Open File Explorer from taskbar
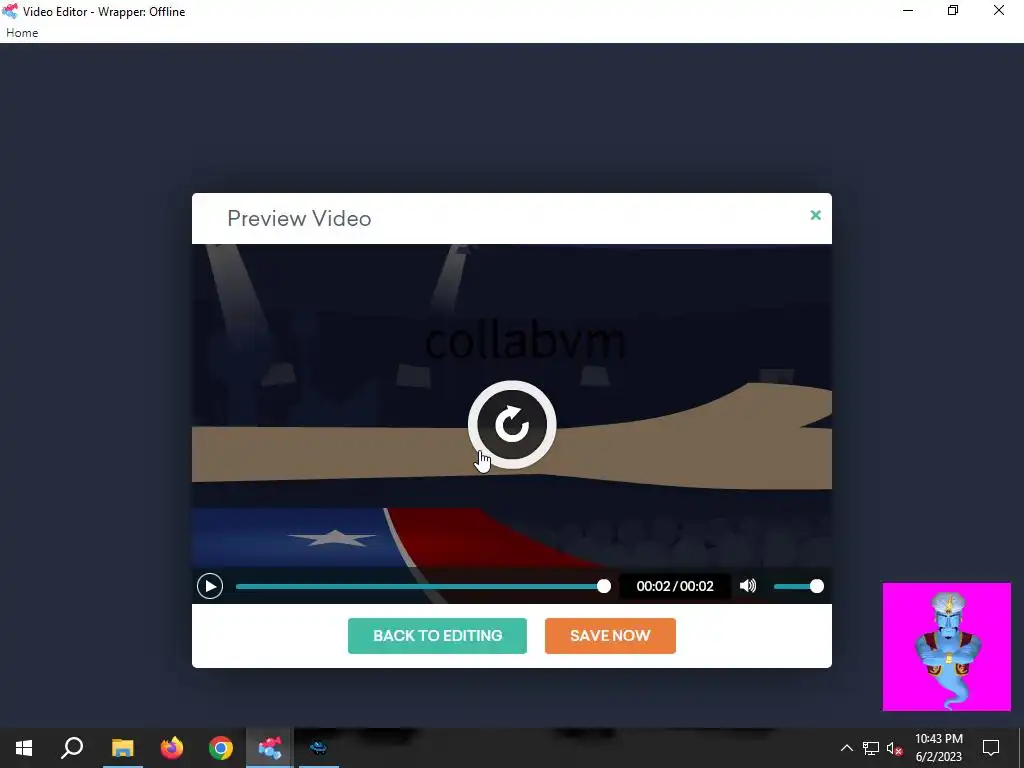The height and width of the screenshot is (768, 1024). coord(122,748)
